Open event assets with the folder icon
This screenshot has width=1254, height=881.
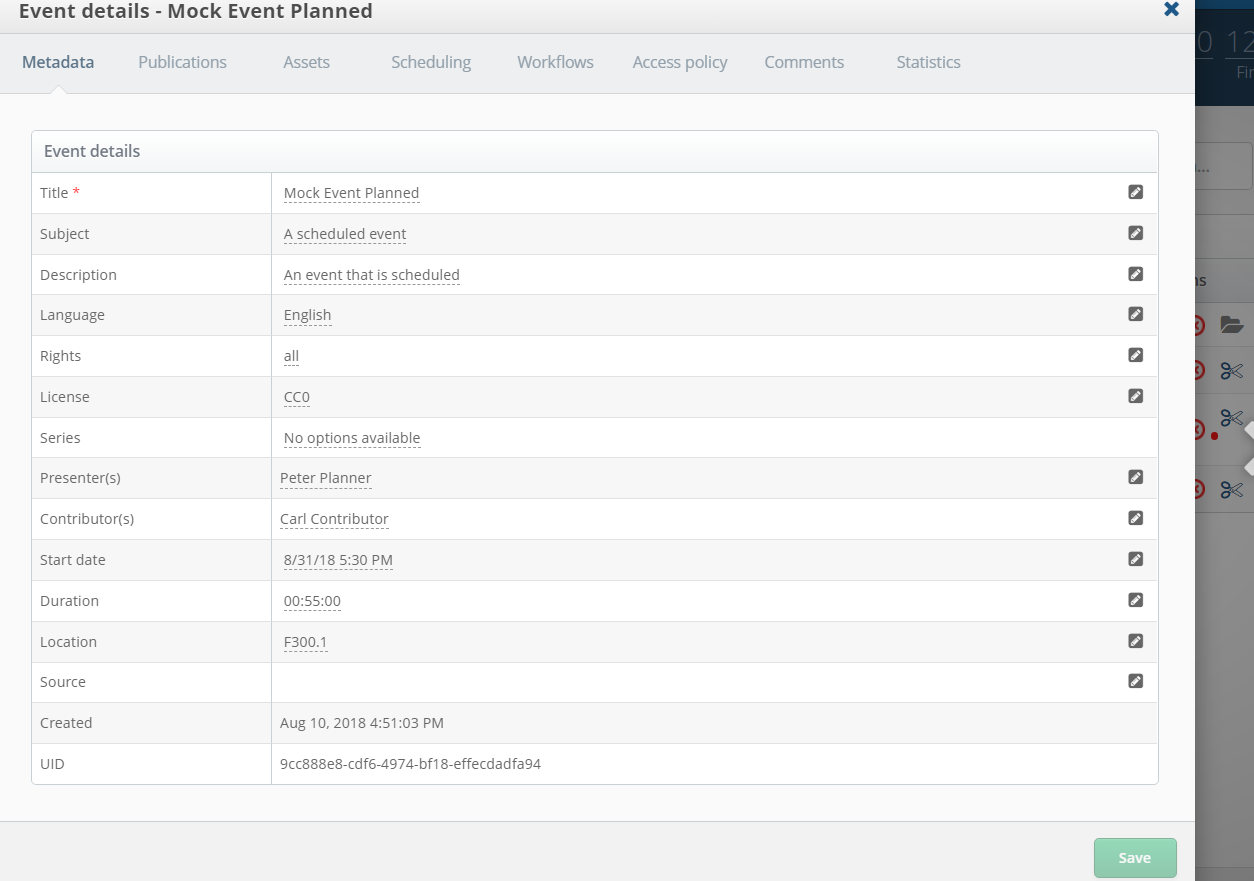[x=1231, y=325]
